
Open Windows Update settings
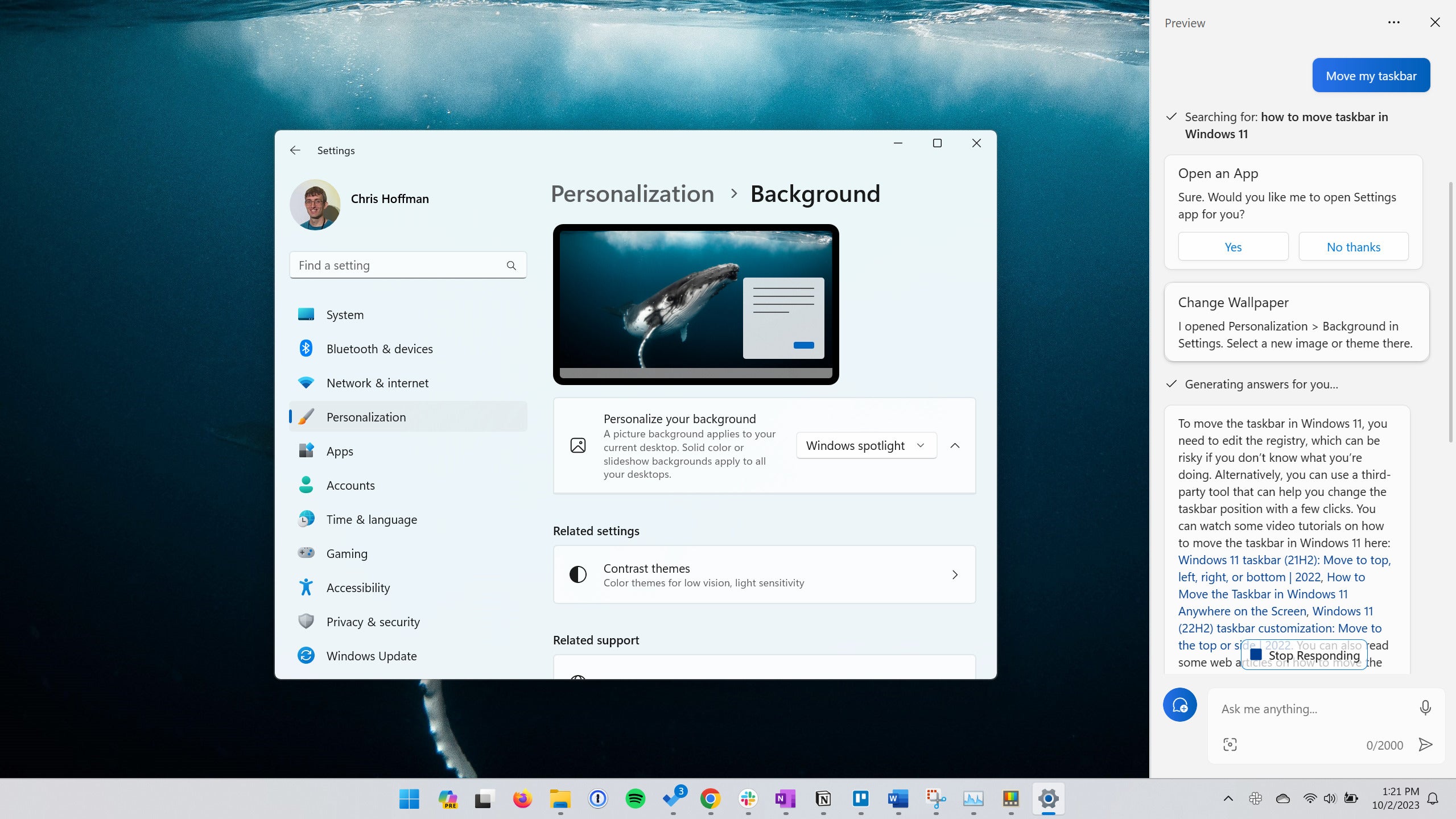[408, 656]
